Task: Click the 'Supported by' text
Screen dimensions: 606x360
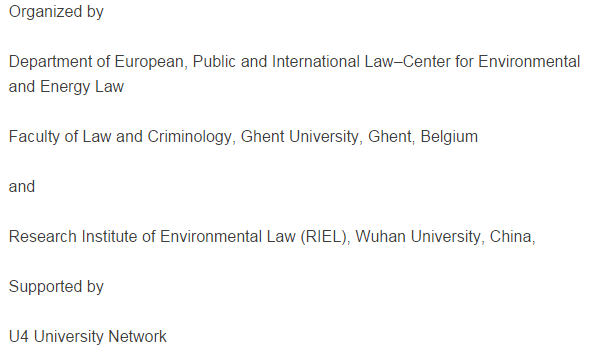Action: click(56, 287)
